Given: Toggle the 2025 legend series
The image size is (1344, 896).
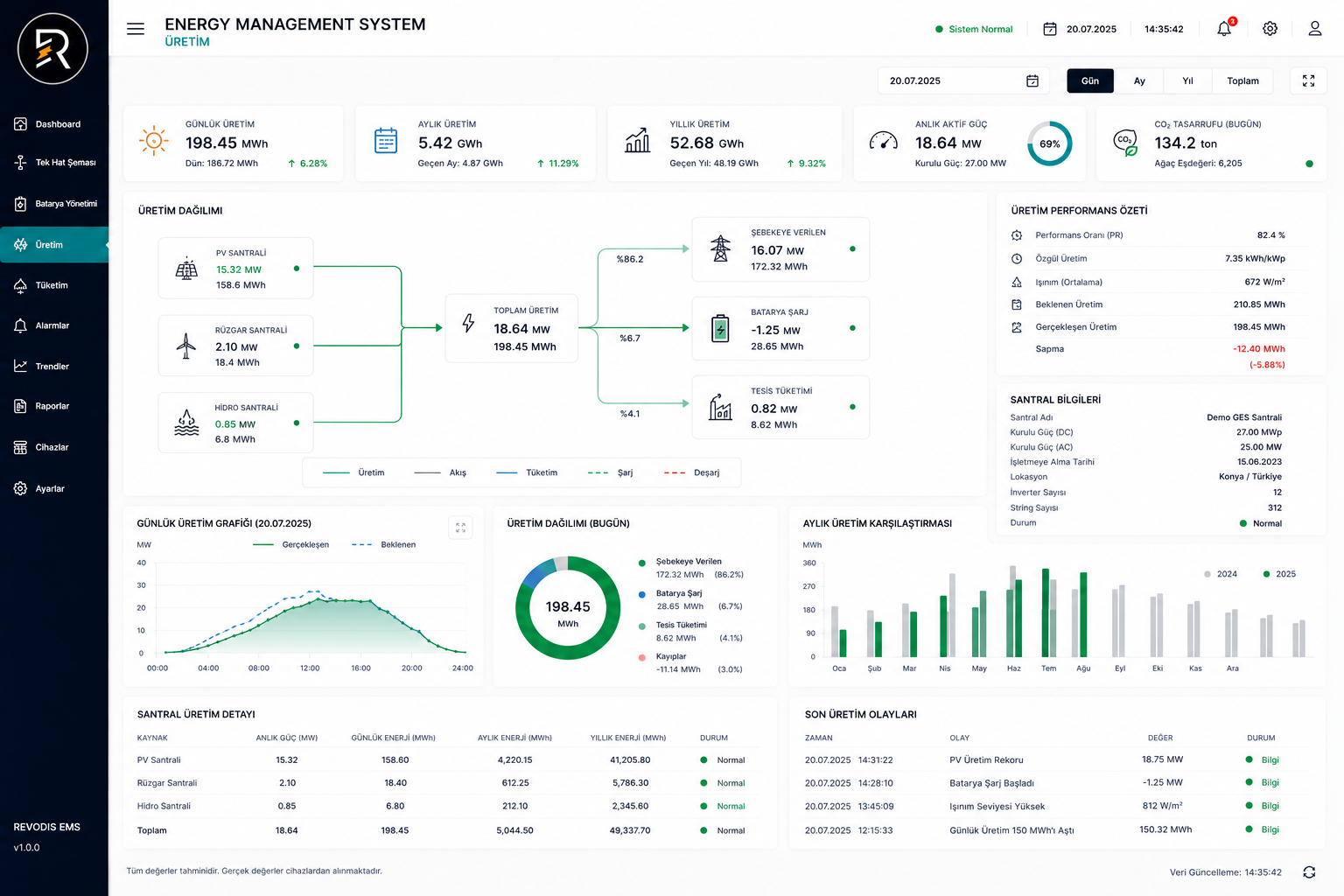Looking at the screenshot, I should click(1279, 574).
